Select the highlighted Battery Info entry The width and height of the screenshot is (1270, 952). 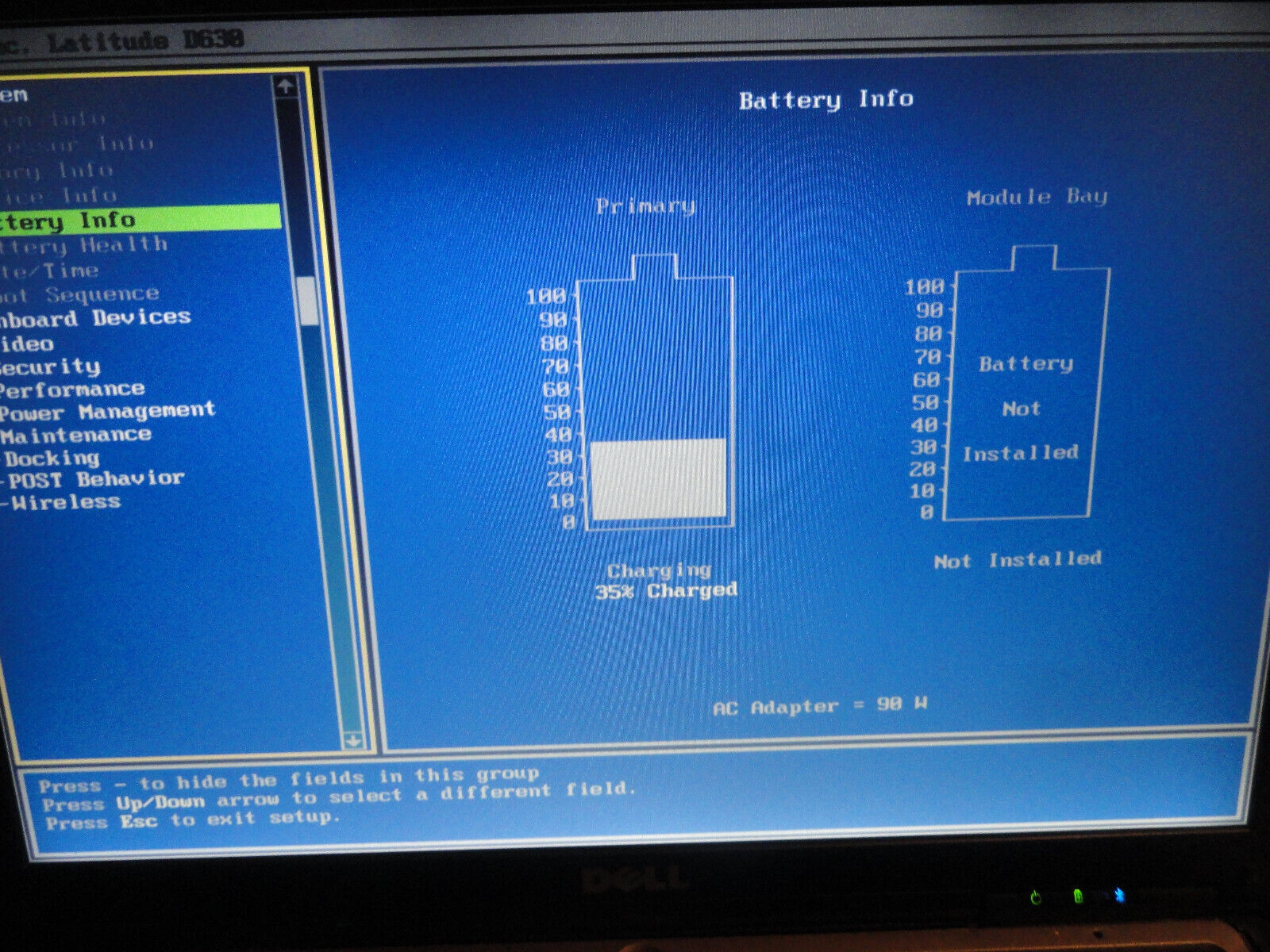[140, 218]
